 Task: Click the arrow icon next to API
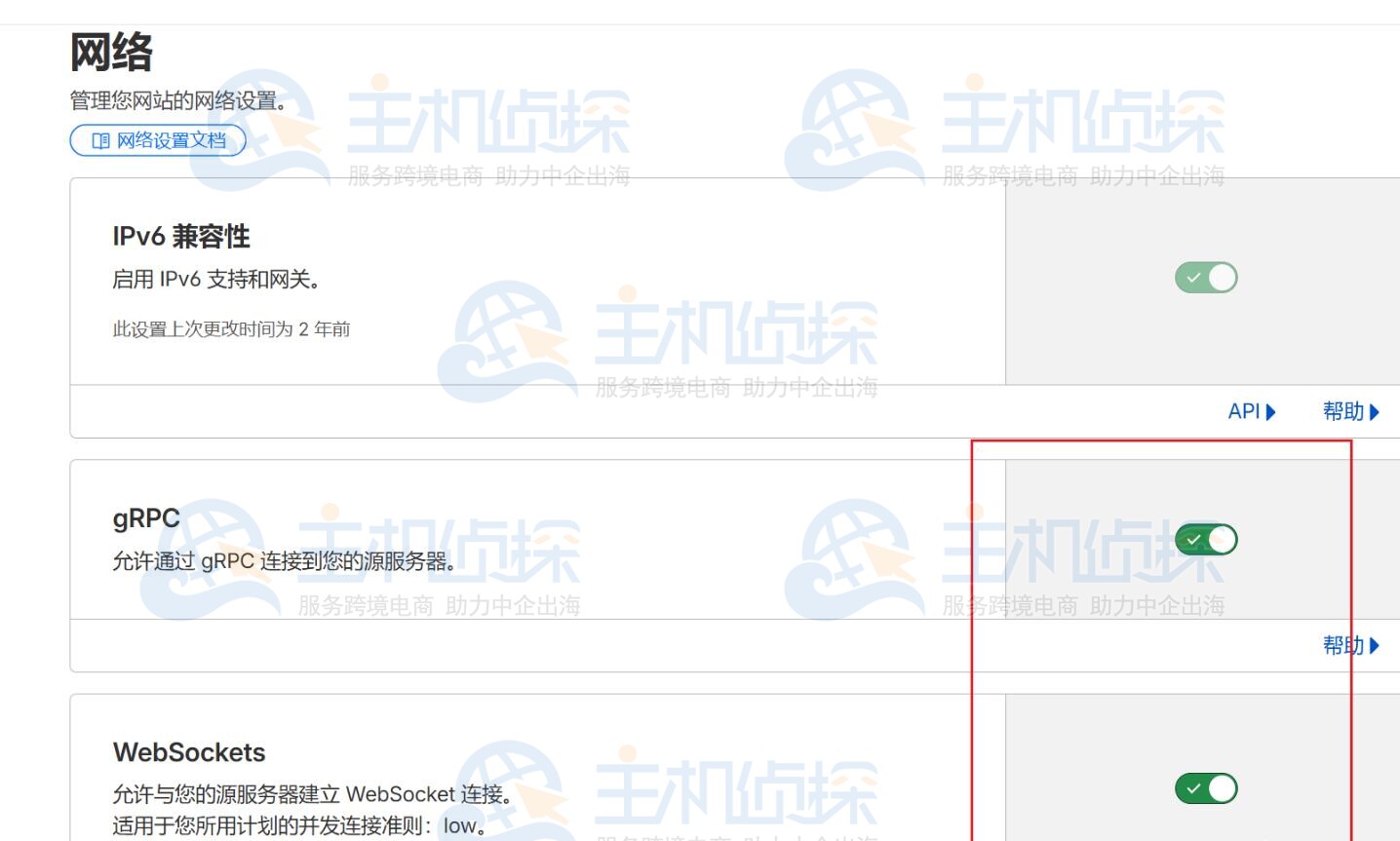click(1270, 411)
